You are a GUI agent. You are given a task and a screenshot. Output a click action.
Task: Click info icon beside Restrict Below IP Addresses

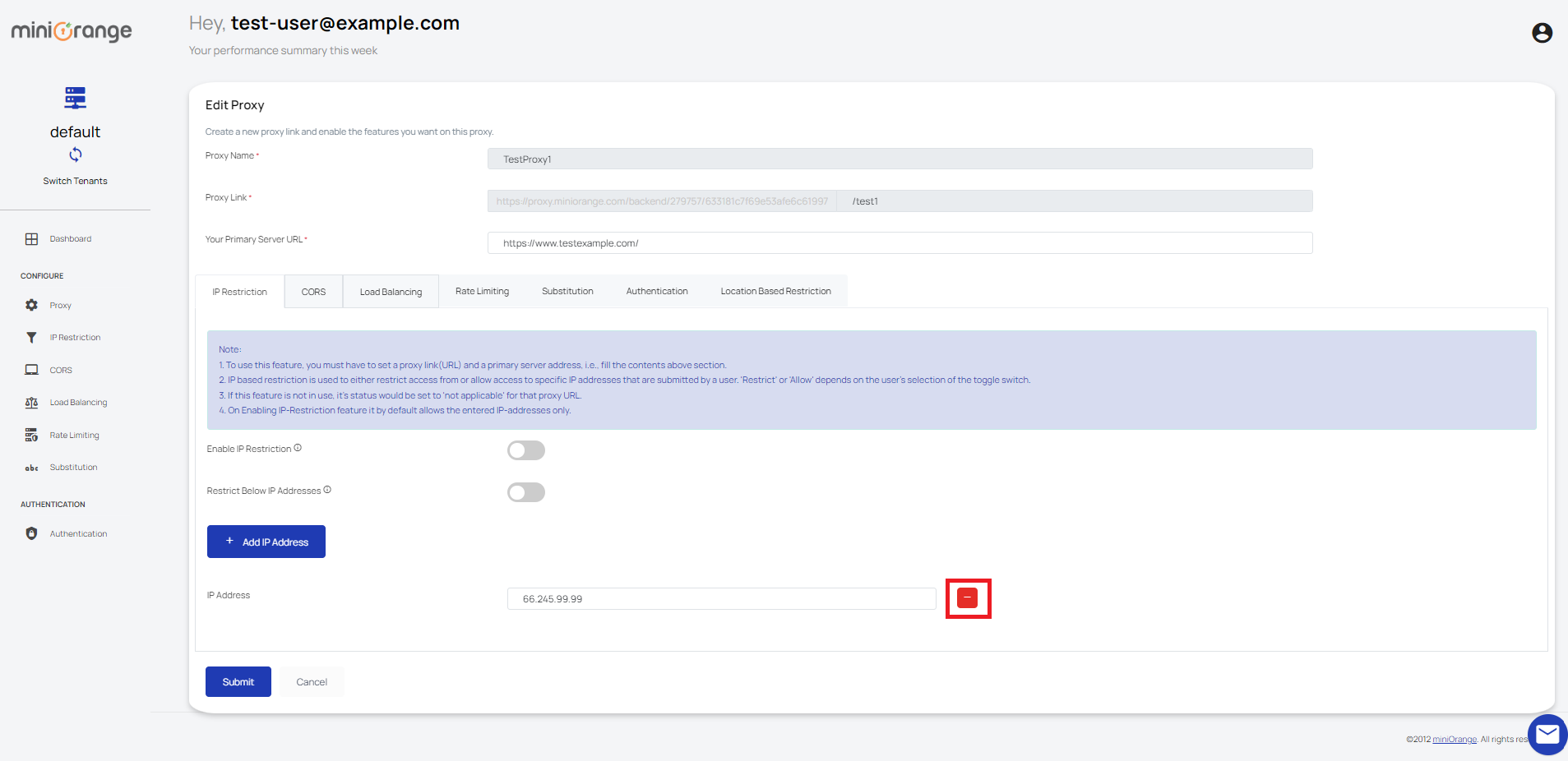click(327, 490)
